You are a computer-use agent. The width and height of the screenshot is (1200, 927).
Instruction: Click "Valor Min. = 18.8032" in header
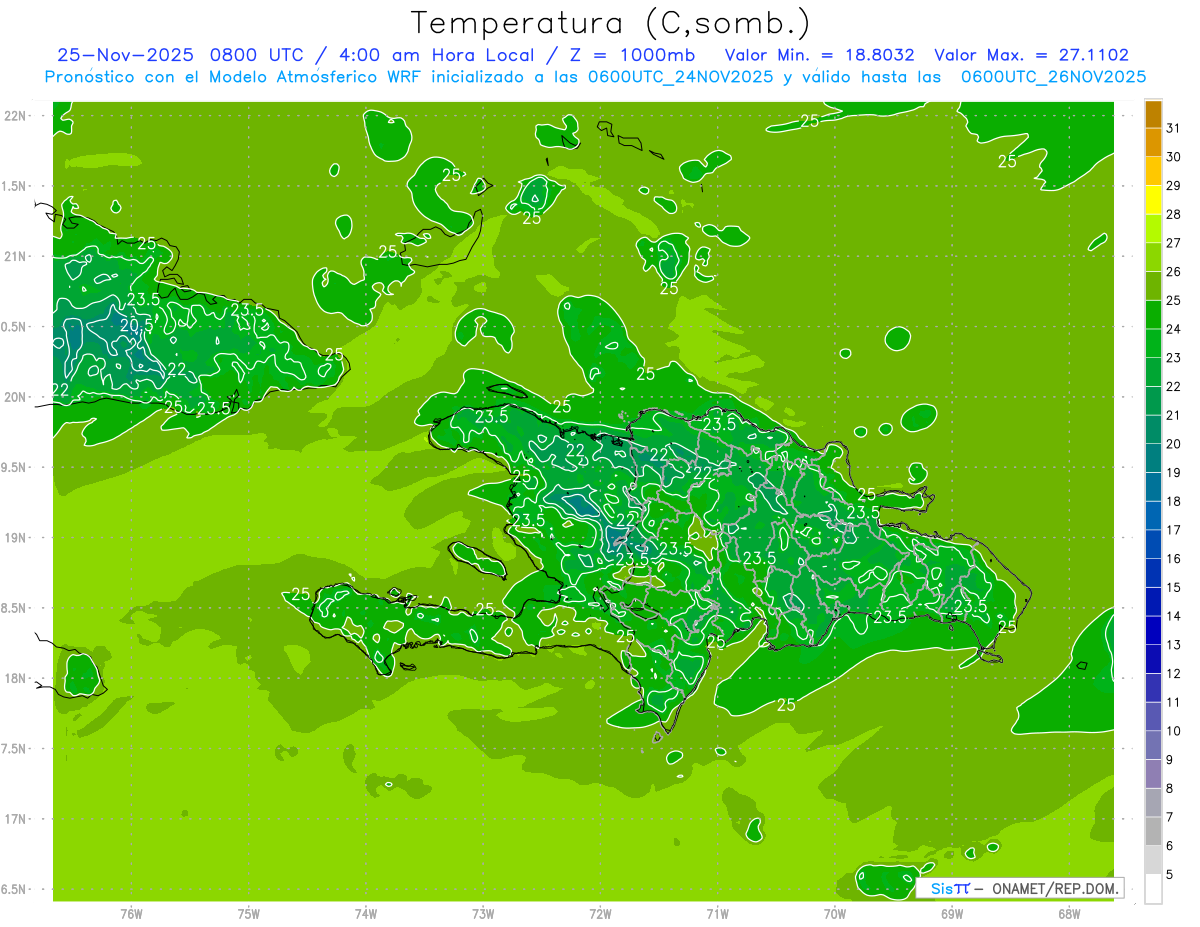click(x=820, y=55)
